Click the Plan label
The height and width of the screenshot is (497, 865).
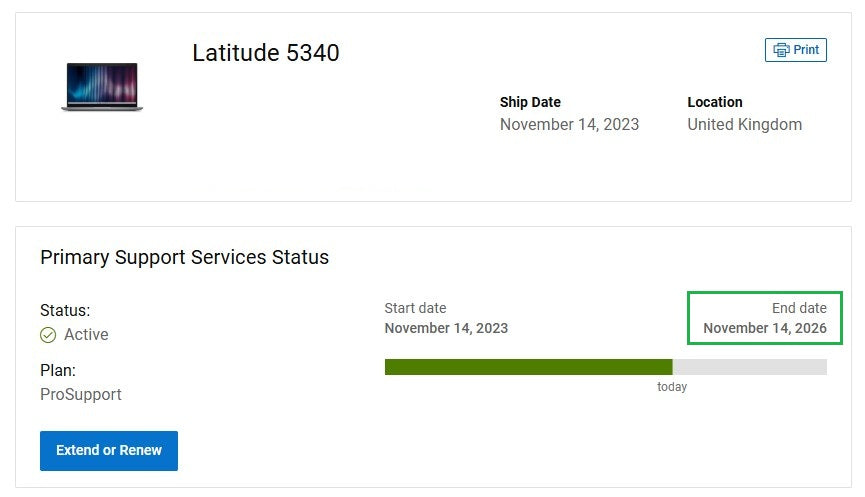[x=58, y=371]
